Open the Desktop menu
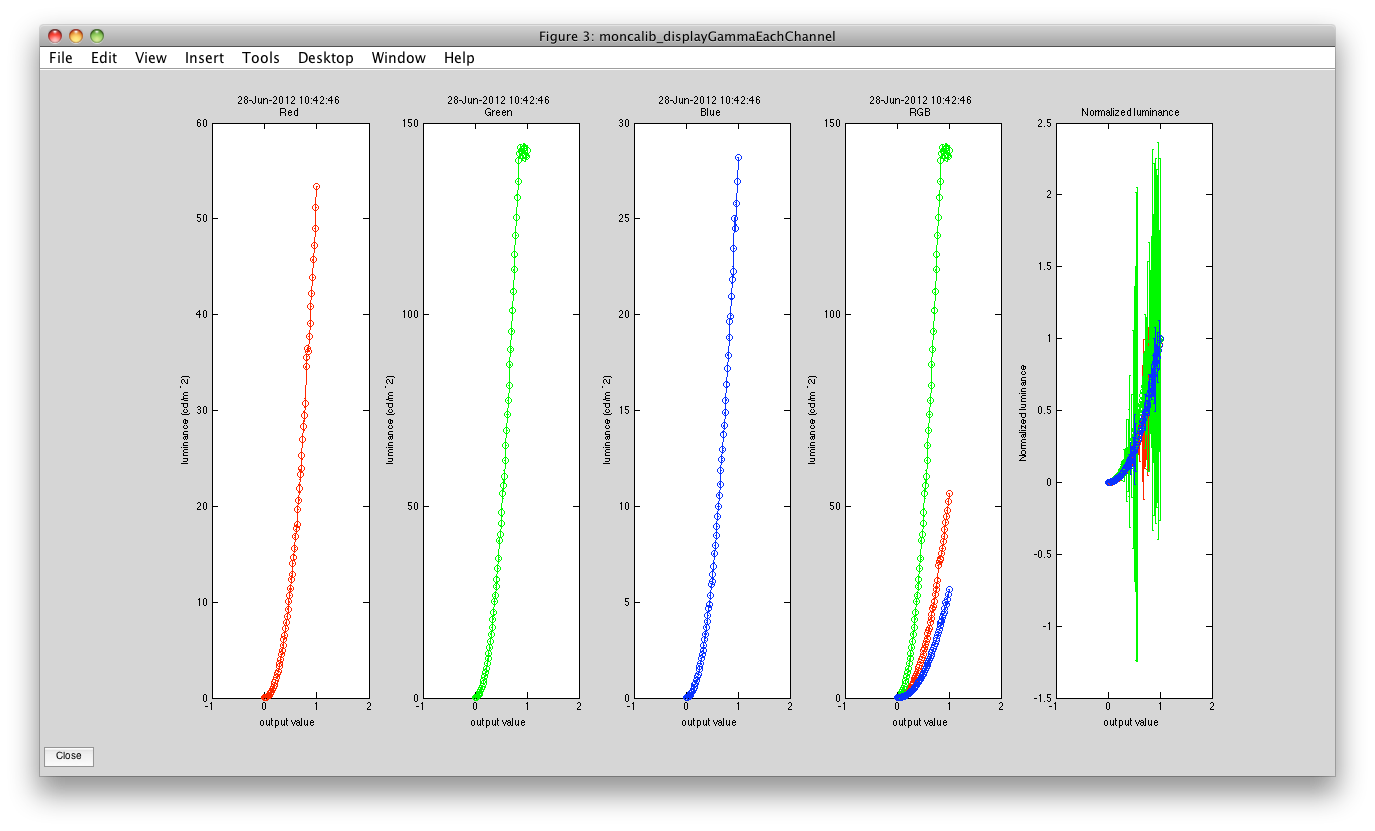Image resolution: width=1375 pixels, height=831 pixels. click(x=326, y=58)
